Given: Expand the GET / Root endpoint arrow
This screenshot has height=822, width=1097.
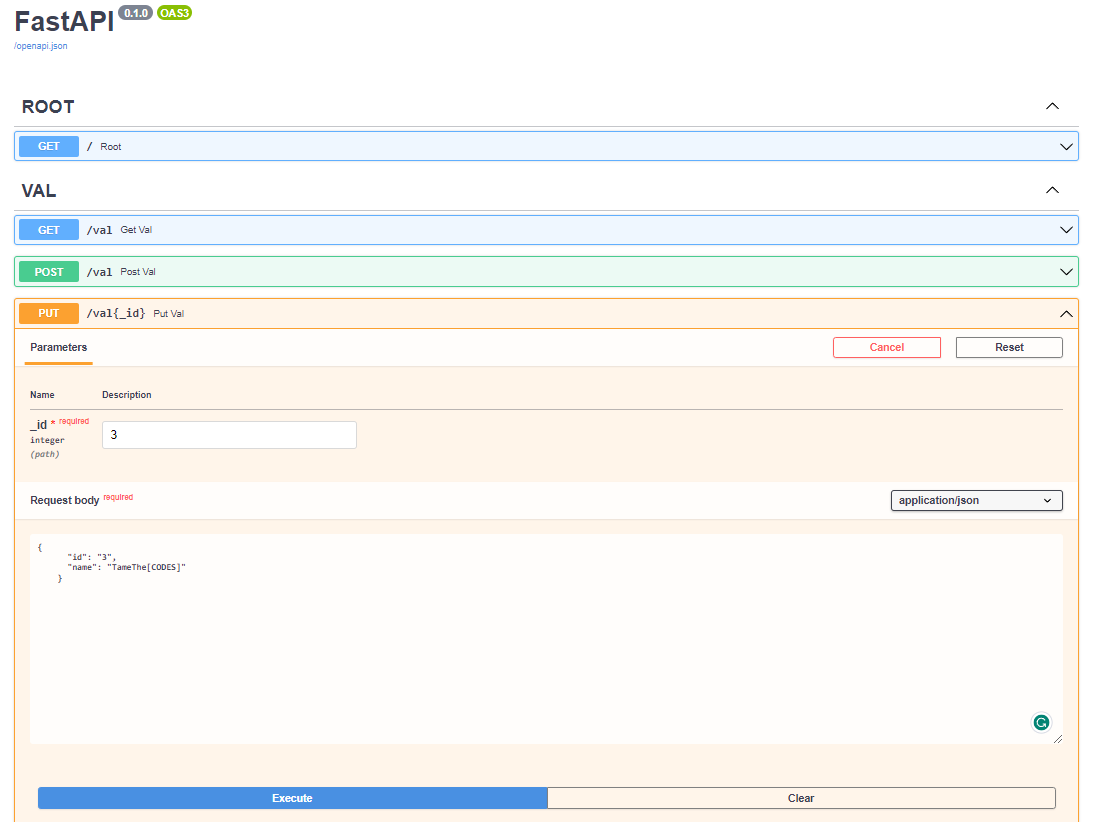Looking at the screenshot, I should click(x=1066, y=147).
